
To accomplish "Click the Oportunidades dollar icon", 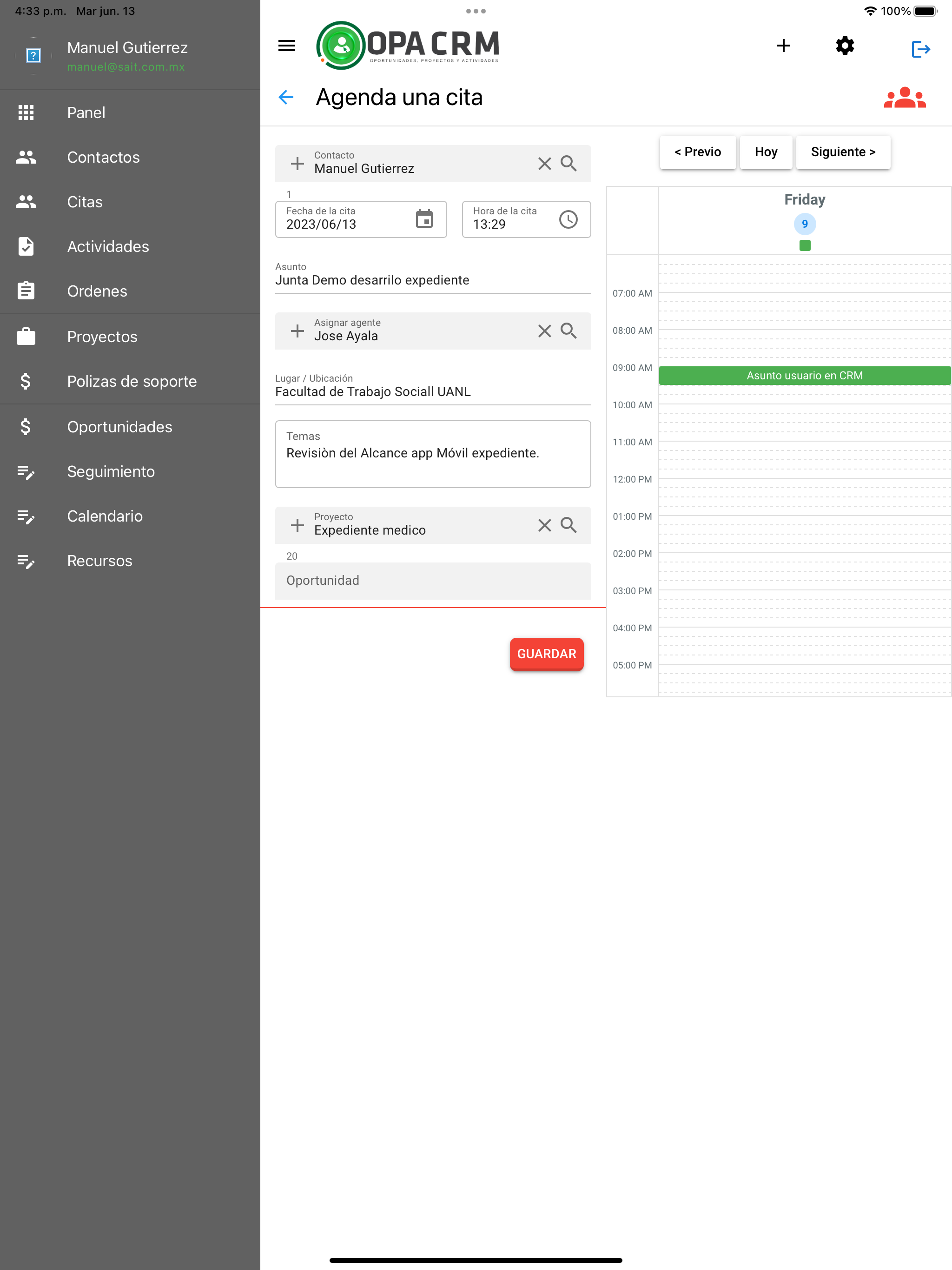I will coord(25,427).
